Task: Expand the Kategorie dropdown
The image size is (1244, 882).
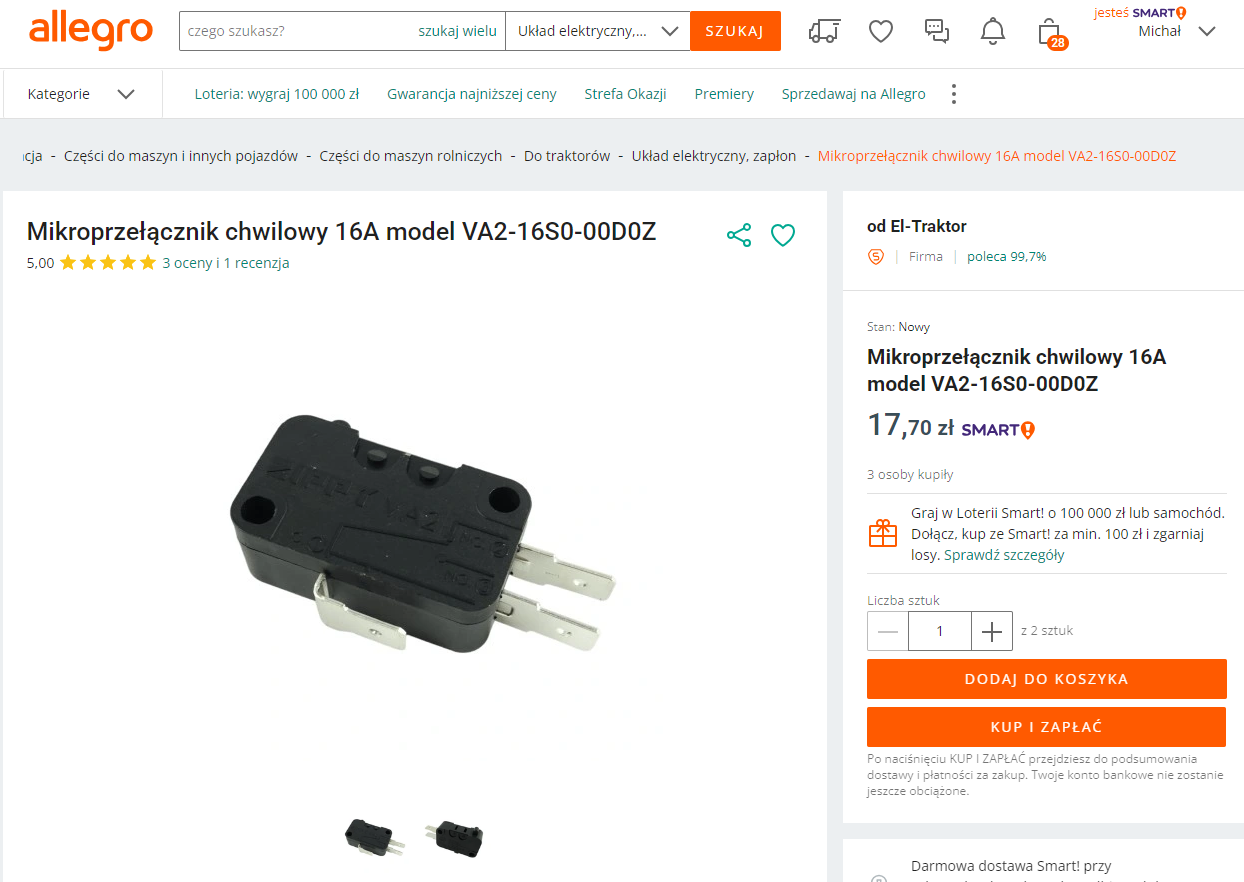Action: [81, 94]
